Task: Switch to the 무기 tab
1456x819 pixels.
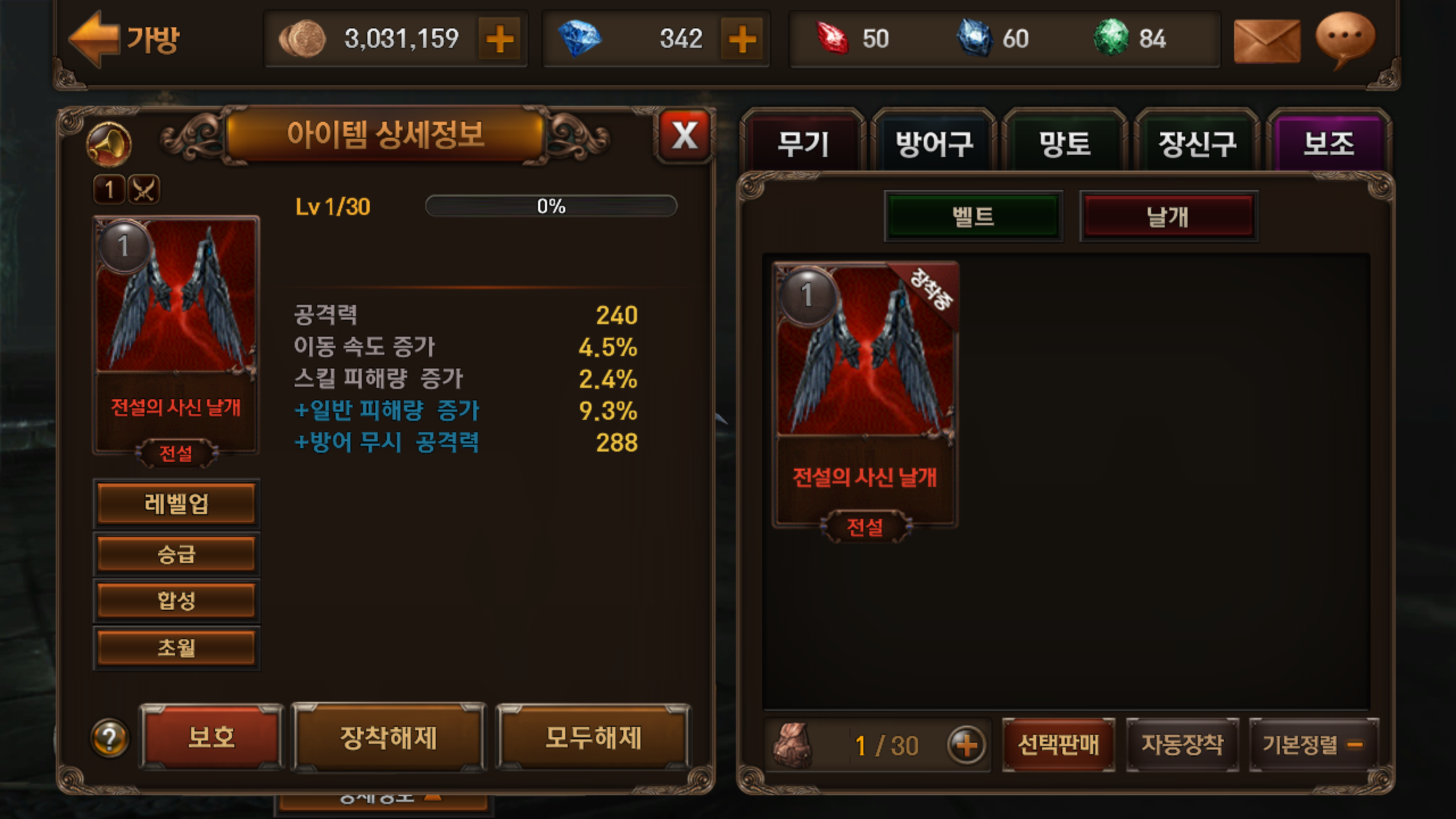Action: 803,142
